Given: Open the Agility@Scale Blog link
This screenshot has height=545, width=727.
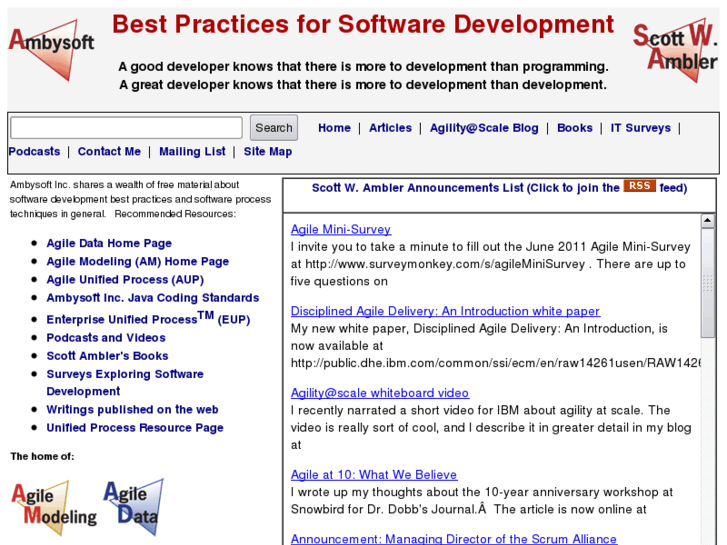Looking at the screenshot, I should pyautogui.click(x=484, y=128).
